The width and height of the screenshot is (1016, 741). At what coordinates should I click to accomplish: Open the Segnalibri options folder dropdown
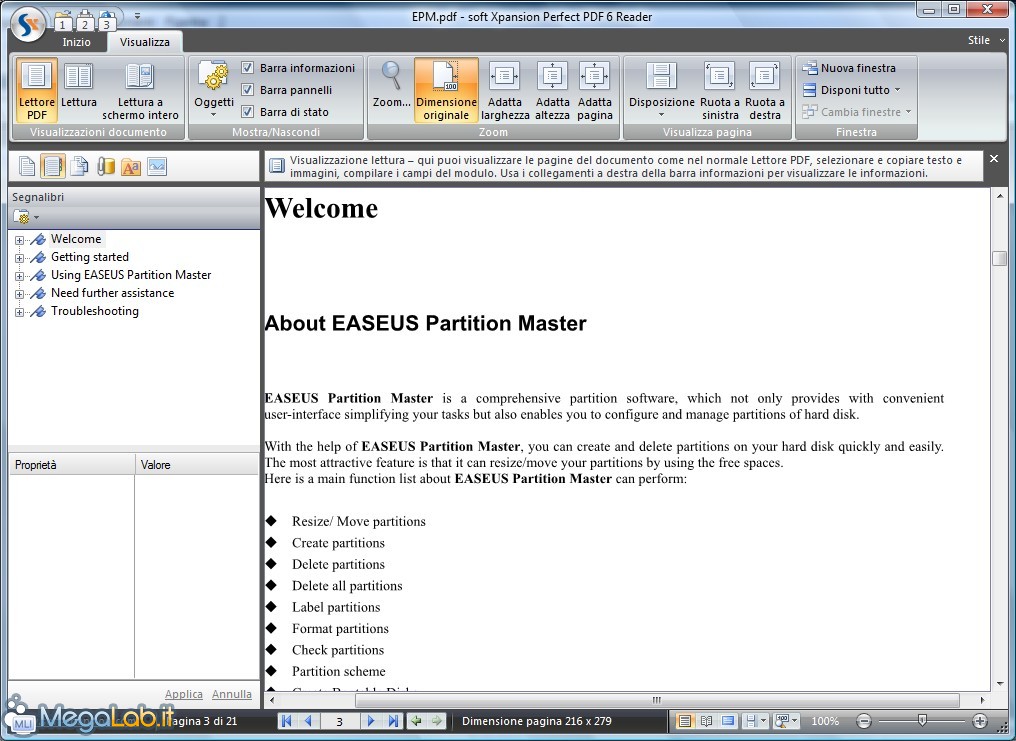click(26, 217)
